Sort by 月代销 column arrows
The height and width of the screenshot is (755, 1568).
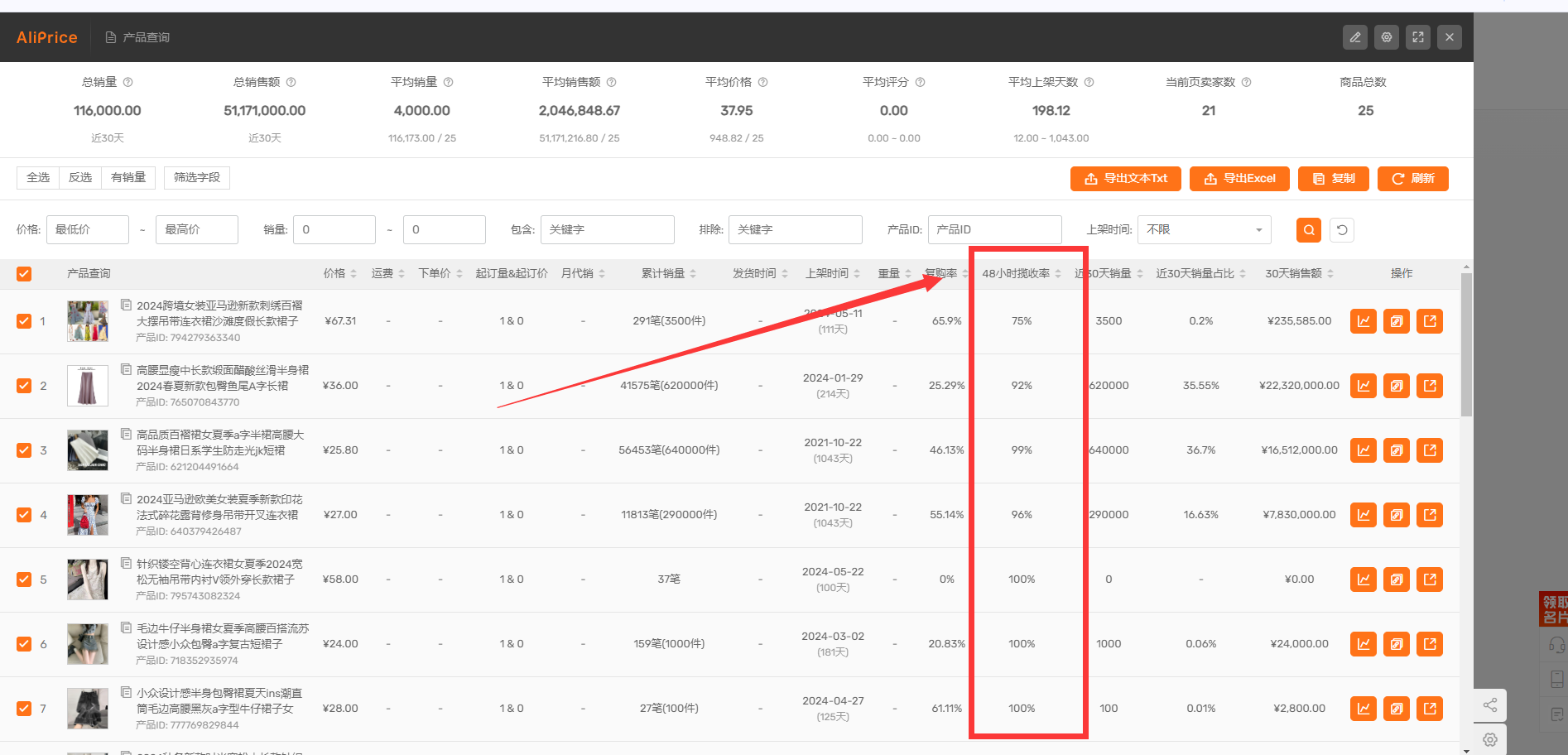602,274
